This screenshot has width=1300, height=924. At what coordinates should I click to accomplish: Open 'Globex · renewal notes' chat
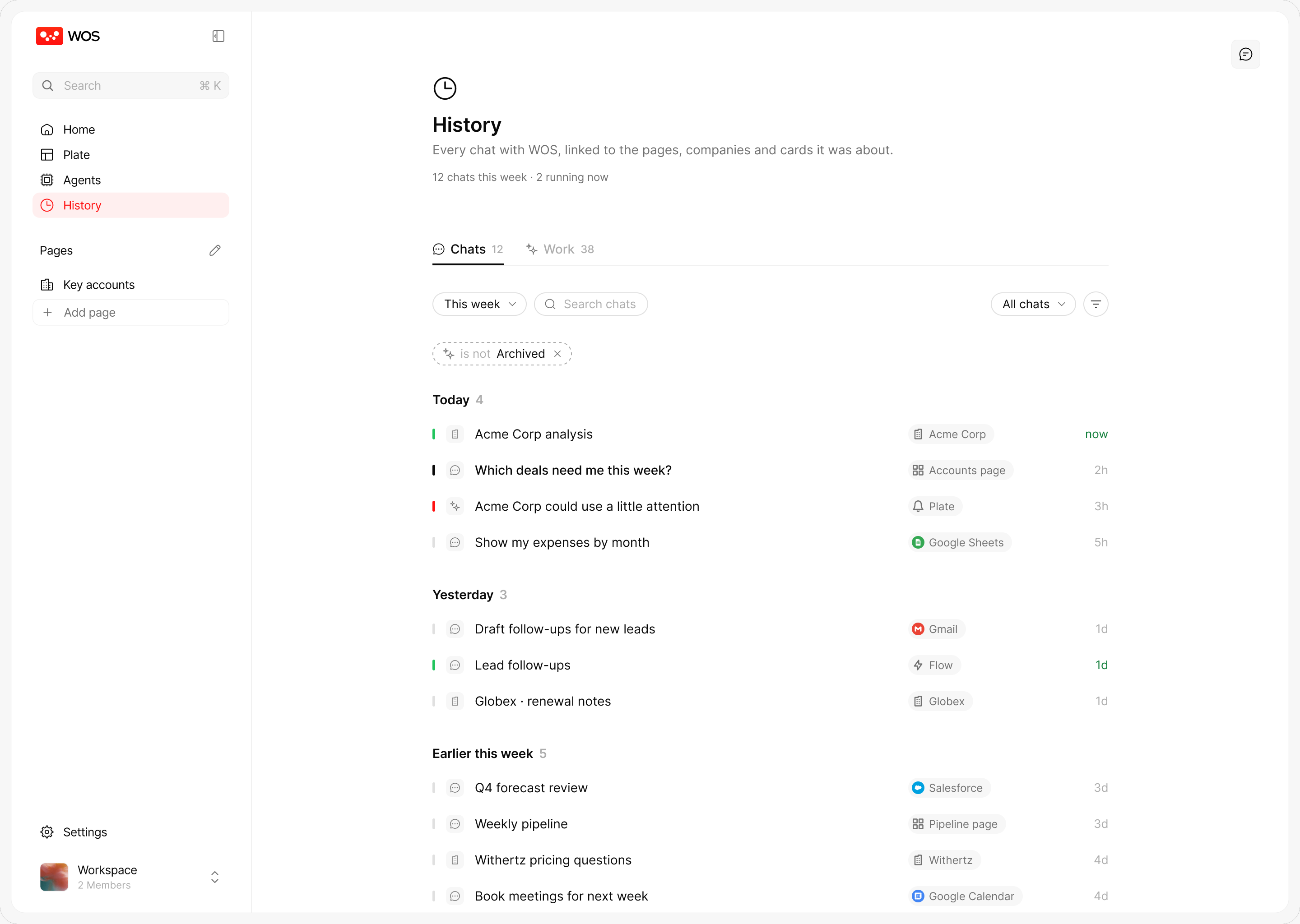tap(543, 701)
